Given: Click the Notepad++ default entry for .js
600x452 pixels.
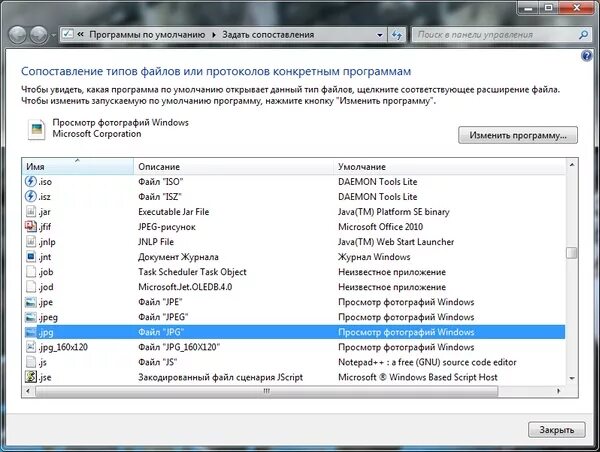Looking at the screenshot, I should click(x=427, y=362).
